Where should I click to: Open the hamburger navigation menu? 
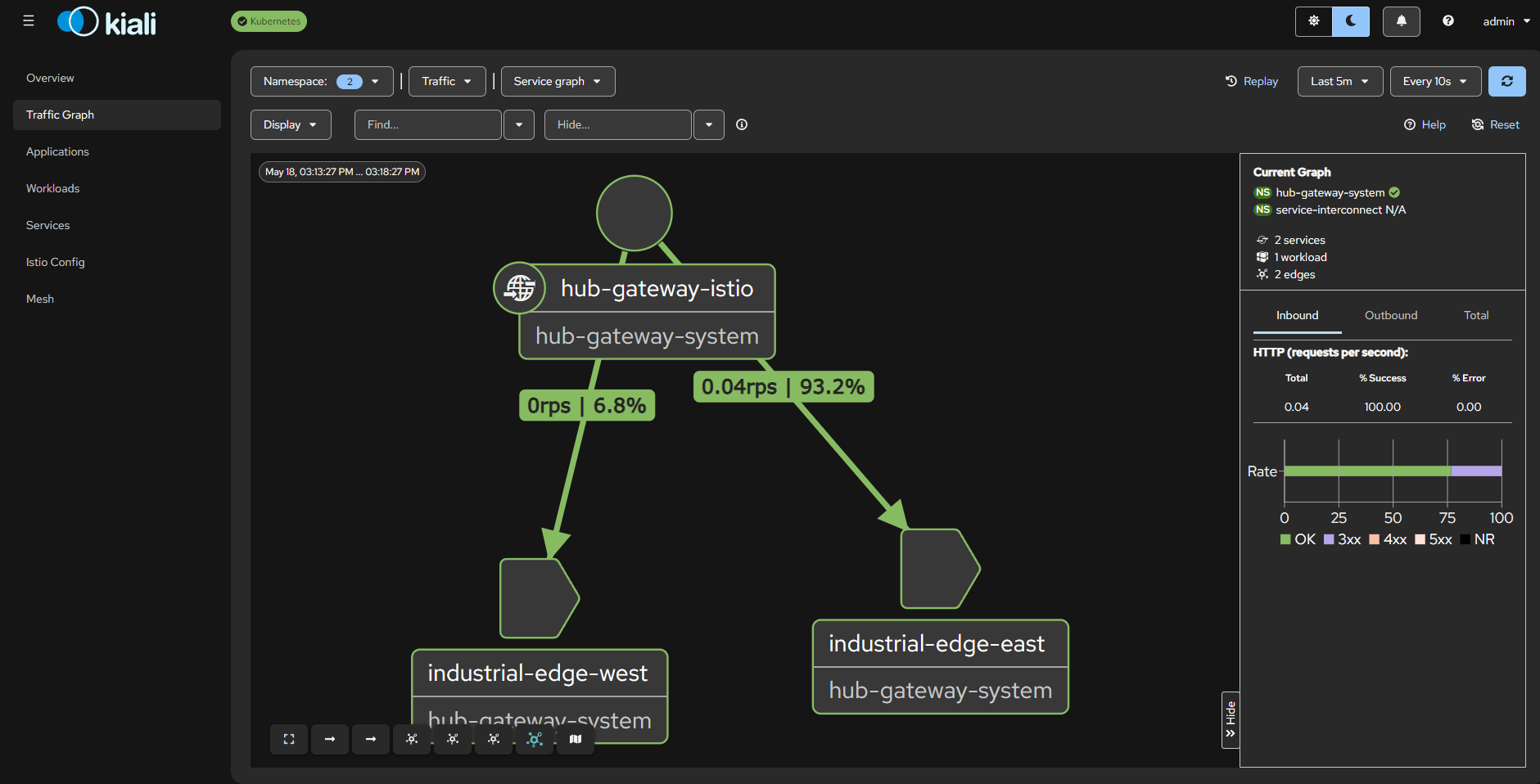[x=29, y=21]
